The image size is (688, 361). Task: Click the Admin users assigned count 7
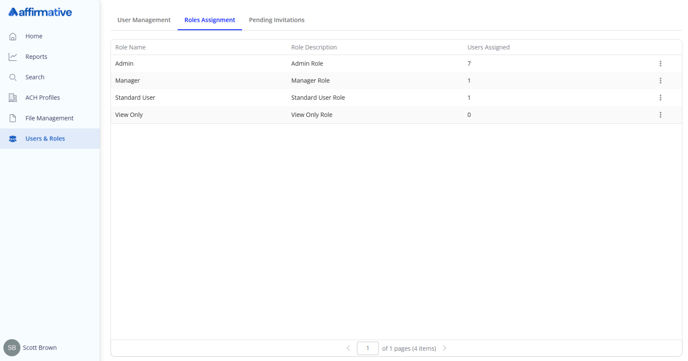click(x=469, y=64)
